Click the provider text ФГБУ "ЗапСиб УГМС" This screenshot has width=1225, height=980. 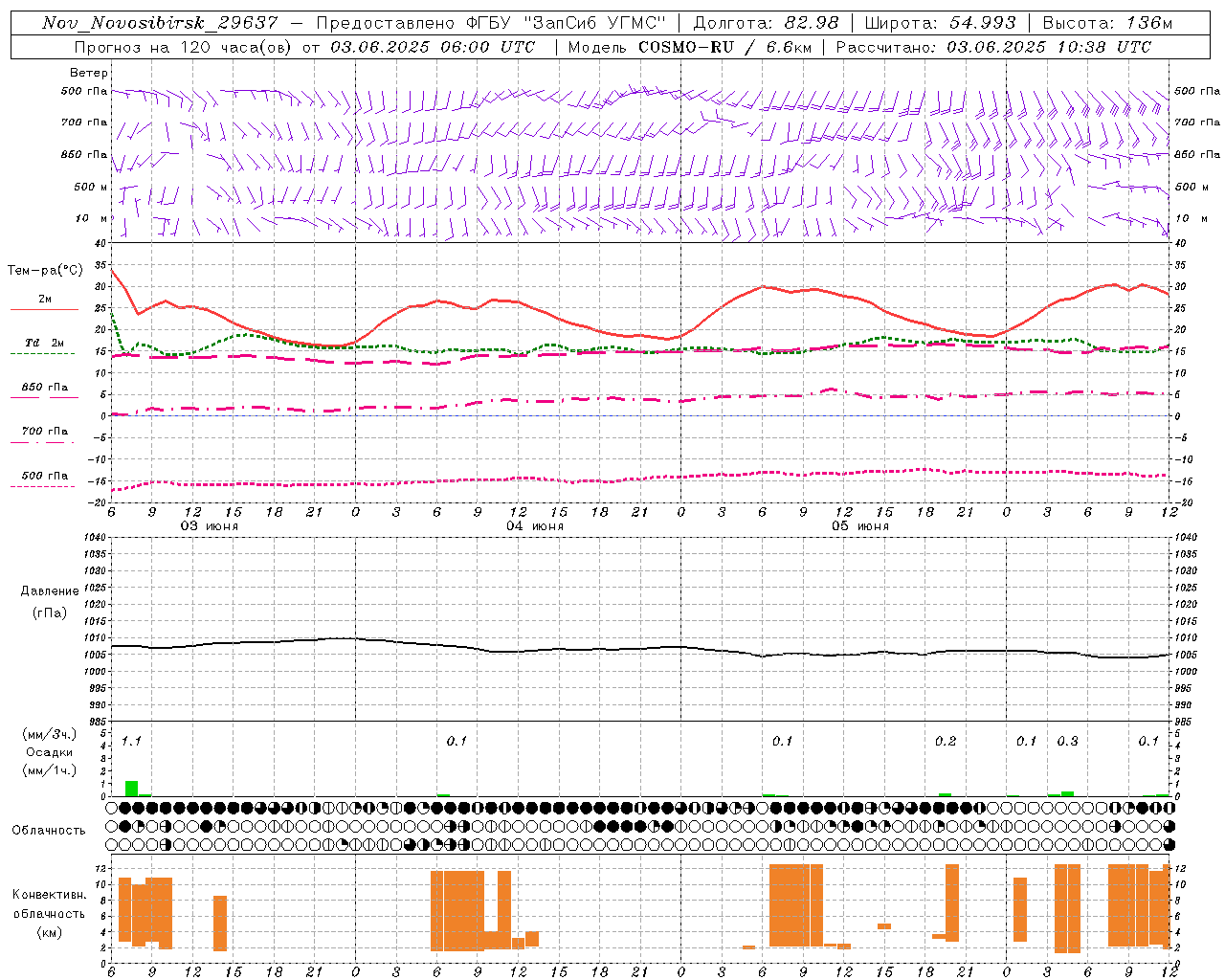564,23
